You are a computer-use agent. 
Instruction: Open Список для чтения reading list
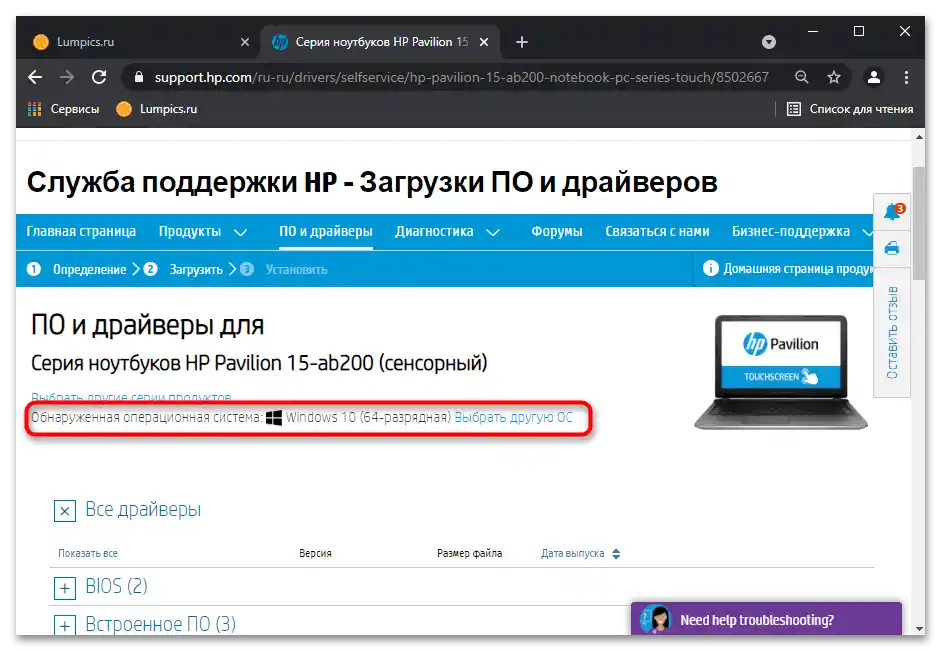[850, 109]
